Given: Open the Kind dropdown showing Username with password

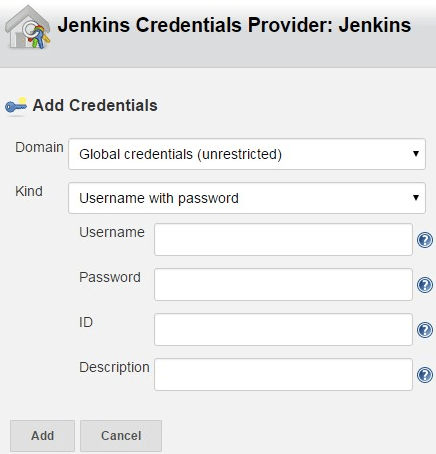Looking at the screenshot, I should coord(247,198).
